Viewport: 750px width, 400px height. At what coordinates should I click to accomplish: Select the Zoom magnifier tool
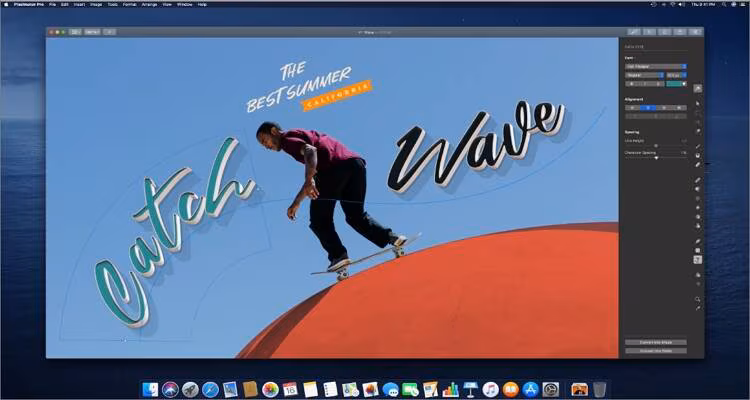(698, 299)
